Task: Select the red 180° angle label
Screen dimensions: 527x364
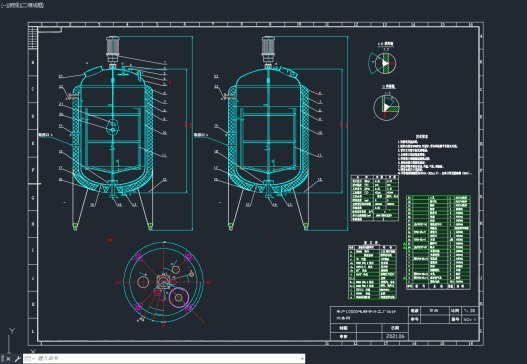Action: 110,240
